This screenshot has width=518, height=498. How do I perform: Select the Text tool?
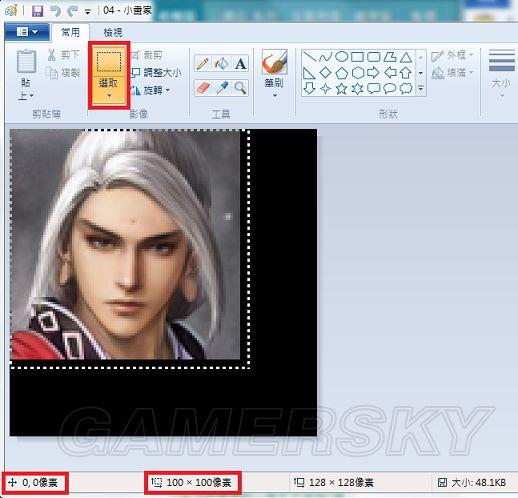coord(241,64)
